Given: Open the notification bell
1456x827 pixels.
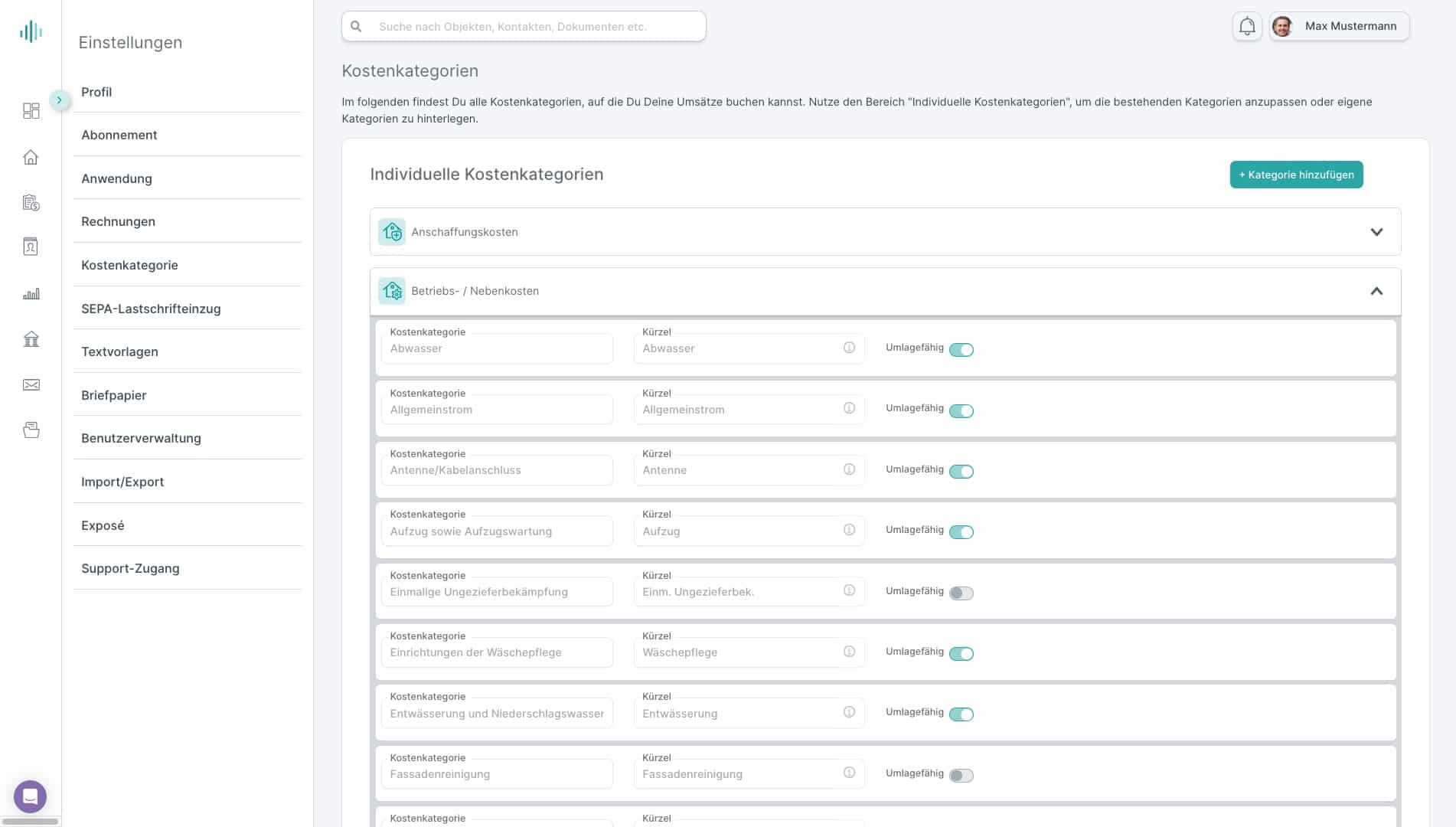Looking at the screenshot, I should click(x=1247, y=26).
